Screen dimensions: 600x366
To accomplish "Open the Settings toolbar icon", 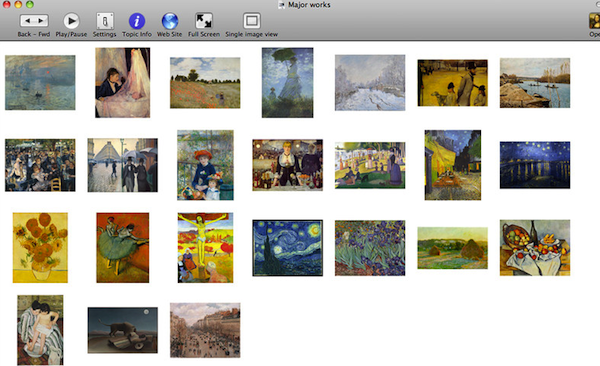I will (104, 21).
